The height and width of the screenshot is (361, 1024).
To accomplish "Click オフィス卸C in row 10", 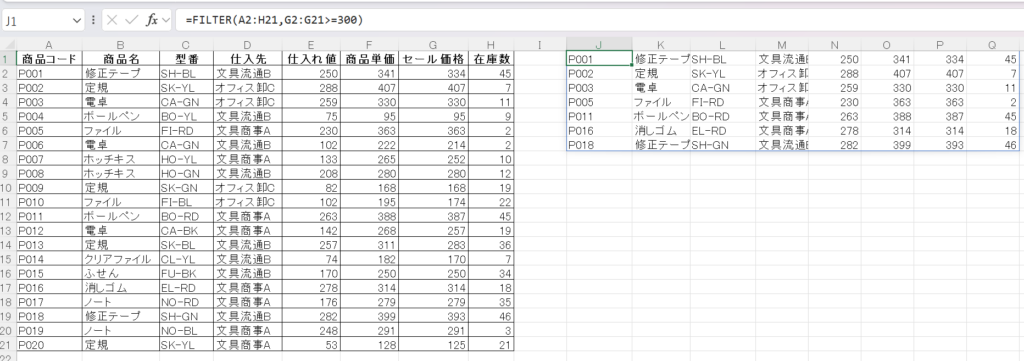I will click(247, 187).
